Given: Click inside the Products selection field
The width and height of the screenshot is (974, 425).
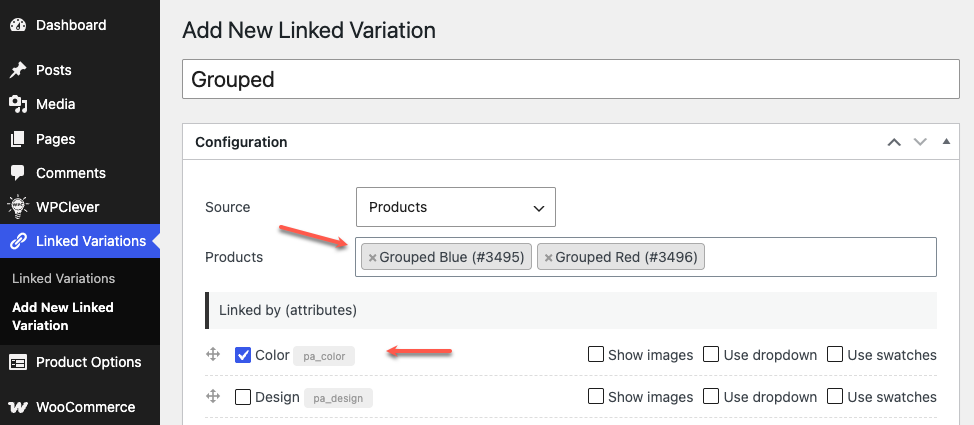Looking at the screenshot, I should click(x=645, y=257).
